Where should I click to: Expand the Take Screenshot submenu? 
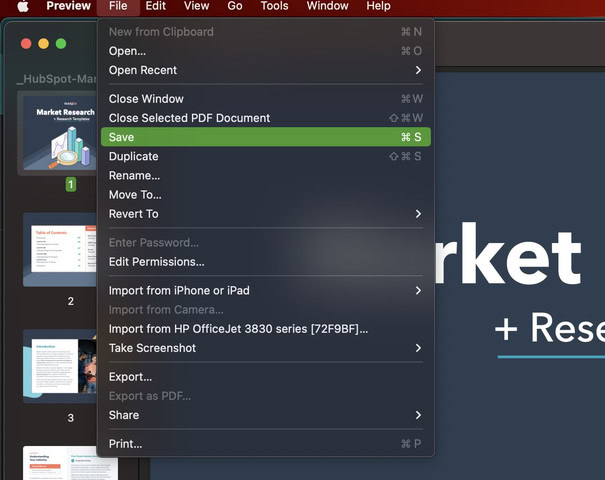265,348
